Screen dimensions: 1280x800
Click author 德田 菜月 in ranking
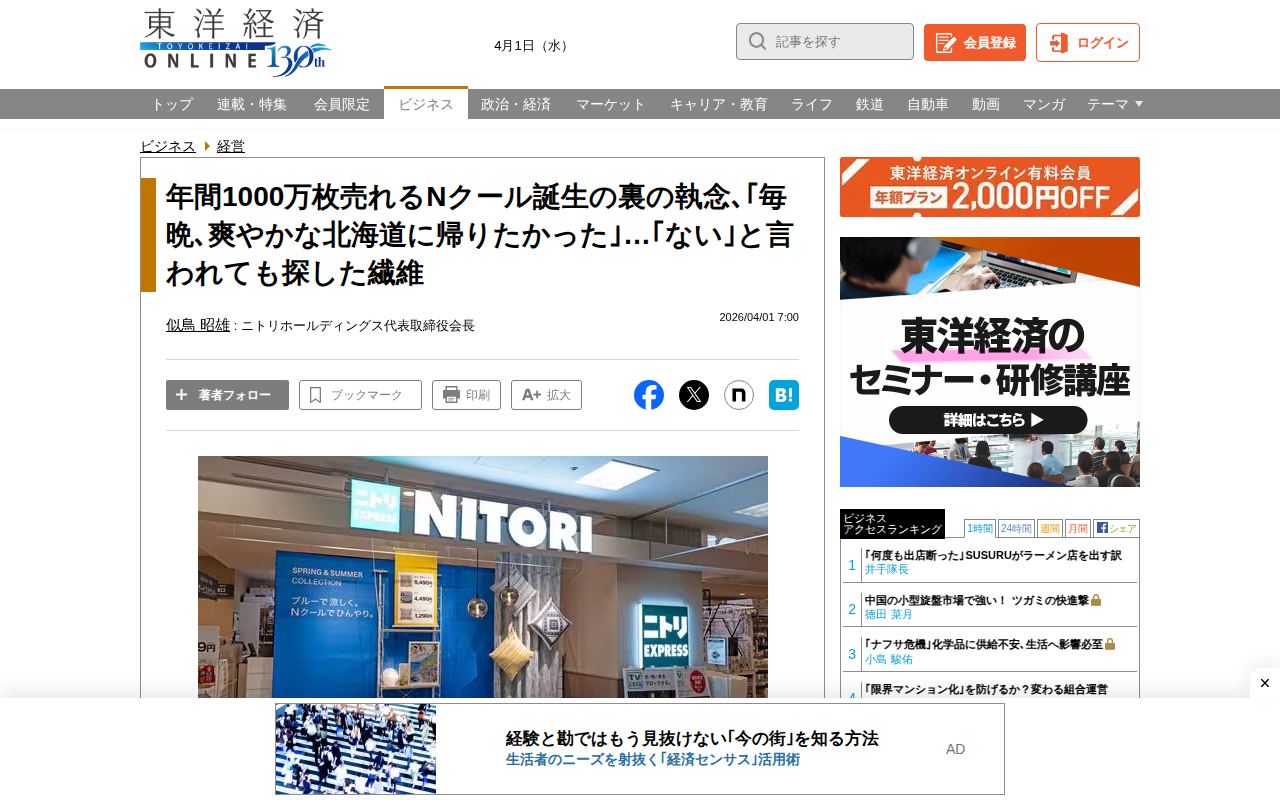pyautogui.click(x=889, y=614)
